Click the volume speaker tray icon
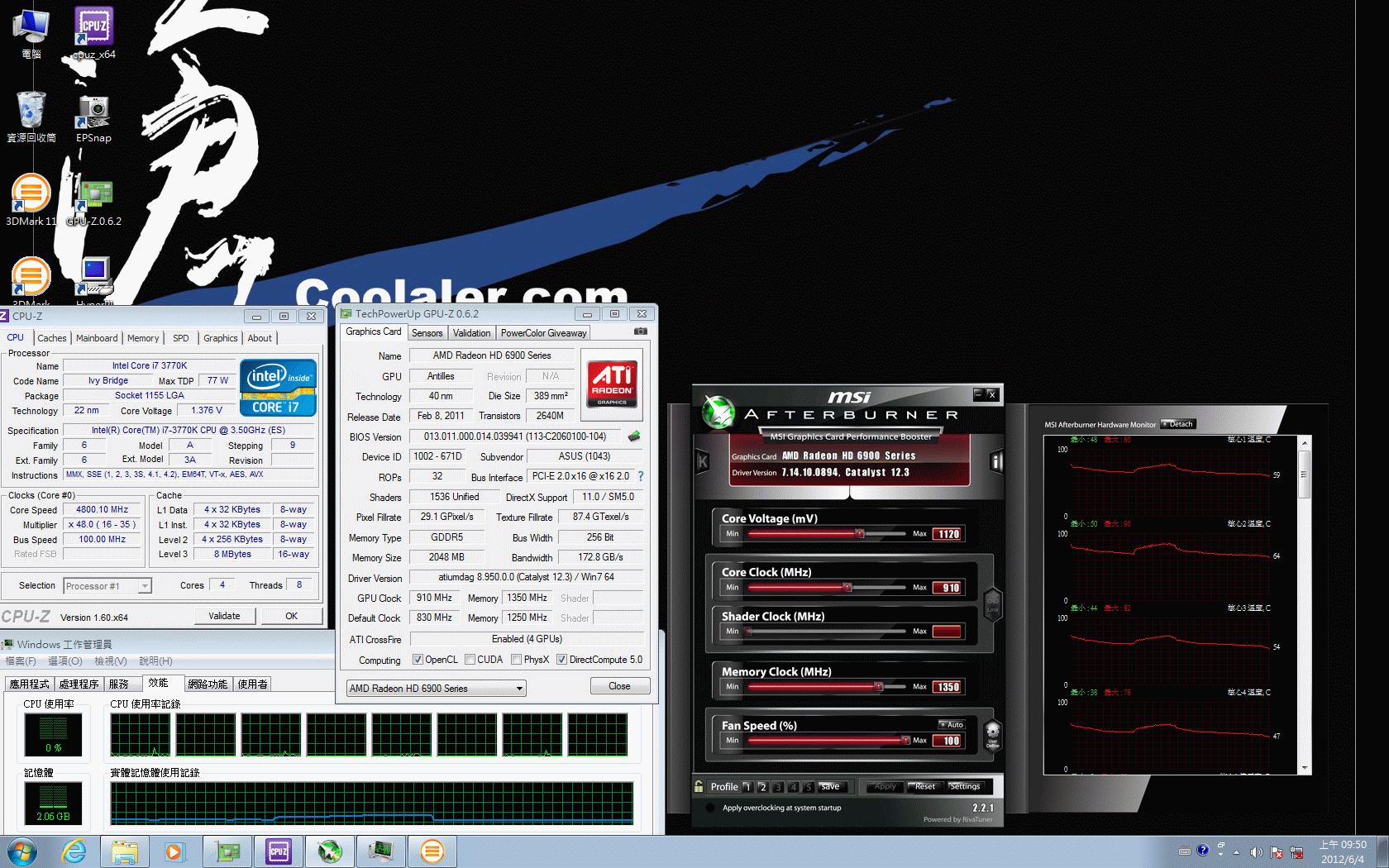 pos(1256,852)
